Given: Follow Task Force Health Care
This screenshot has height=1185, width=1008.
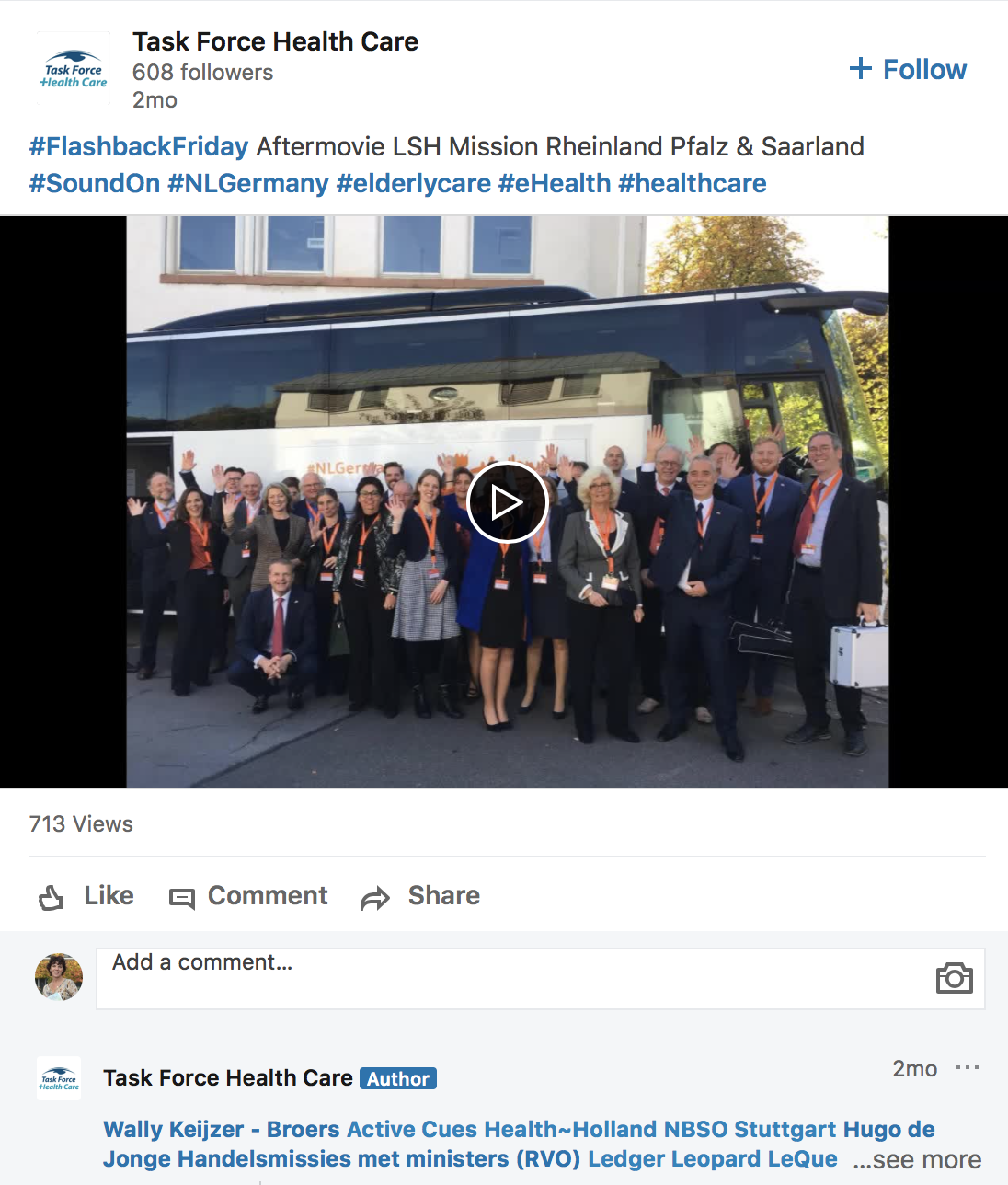Looking at the screenshot, I should pyautogui.click(x=908, y=69).
